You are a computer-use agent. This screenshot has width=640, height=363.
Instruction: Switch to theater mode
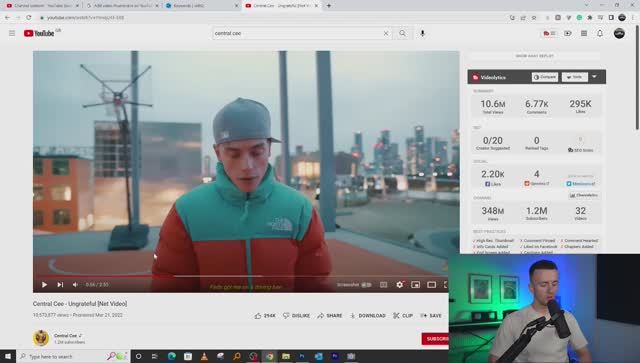click(x=431, y=285)
